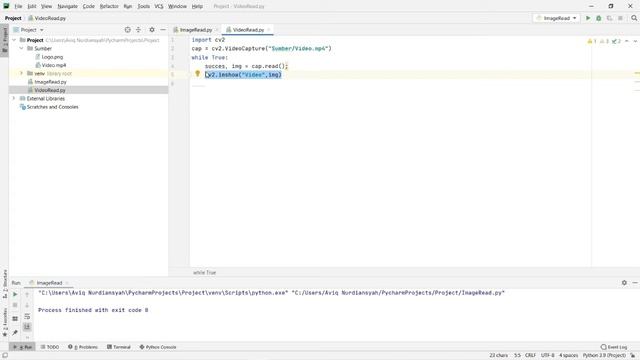Collapse the Sumber folder
The image size is (640, 360).
tap(22, 48)
